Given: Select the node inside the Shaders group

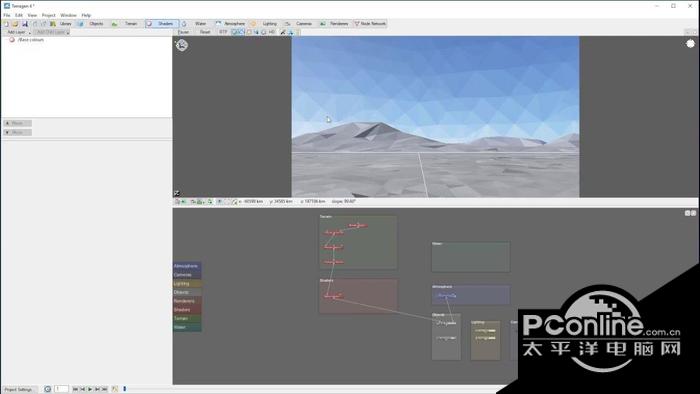Looking at the screenshot, I should 333,296.
